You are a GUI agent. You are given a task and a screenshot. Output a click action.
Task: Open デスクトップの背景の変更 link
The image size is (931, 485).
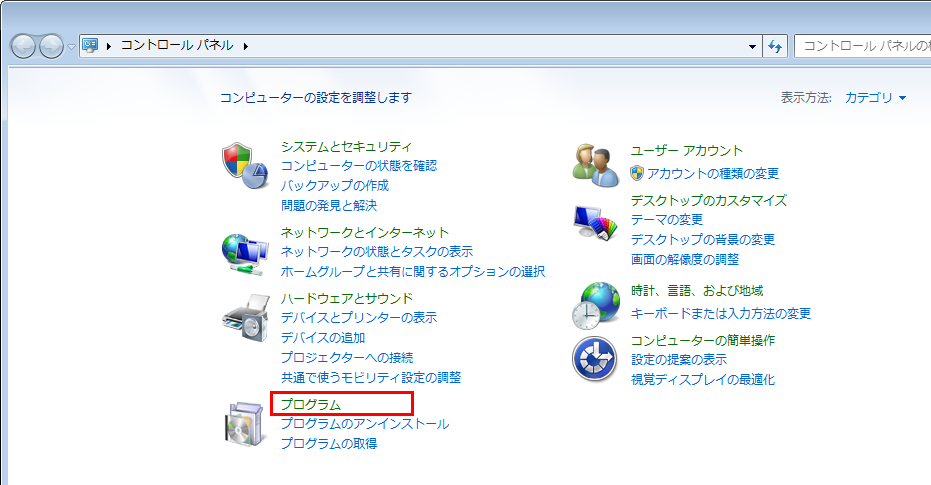coord(703,239)
